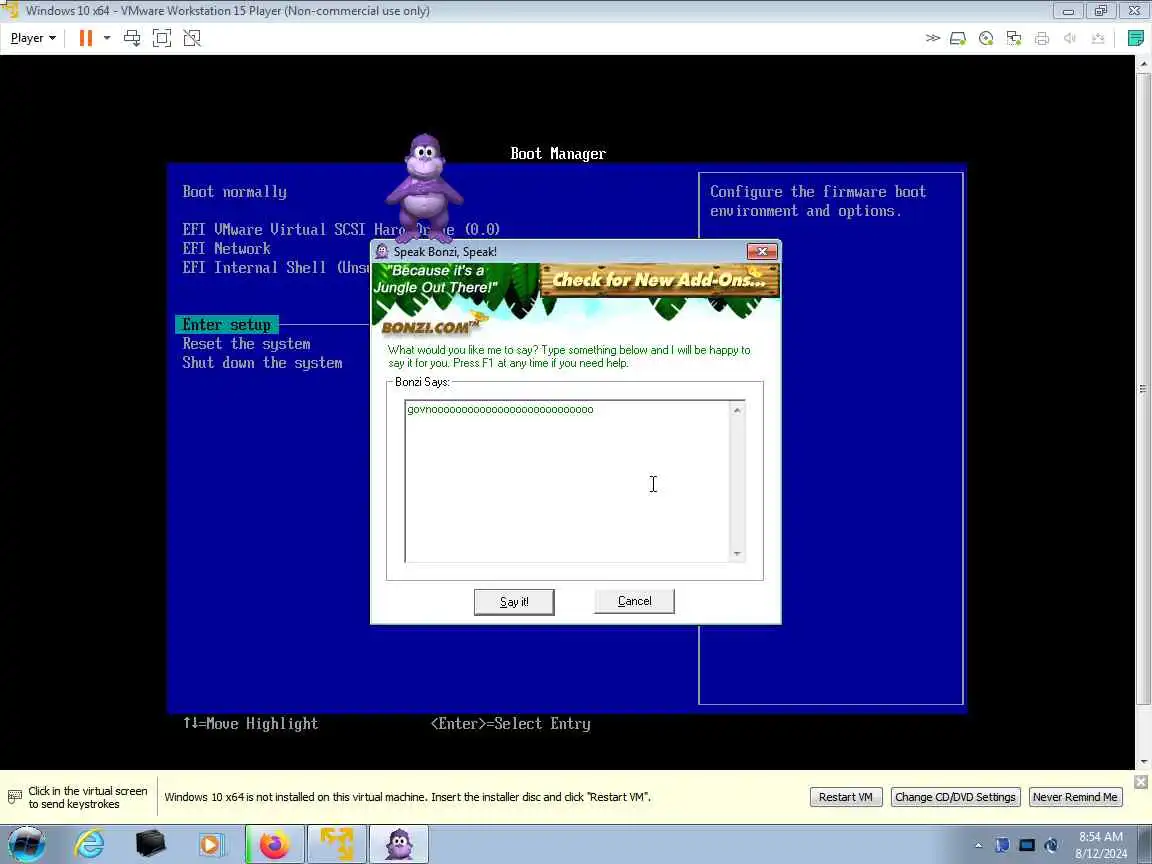Switch to BonziBuddy taskbar button

(x=399, y=844)
